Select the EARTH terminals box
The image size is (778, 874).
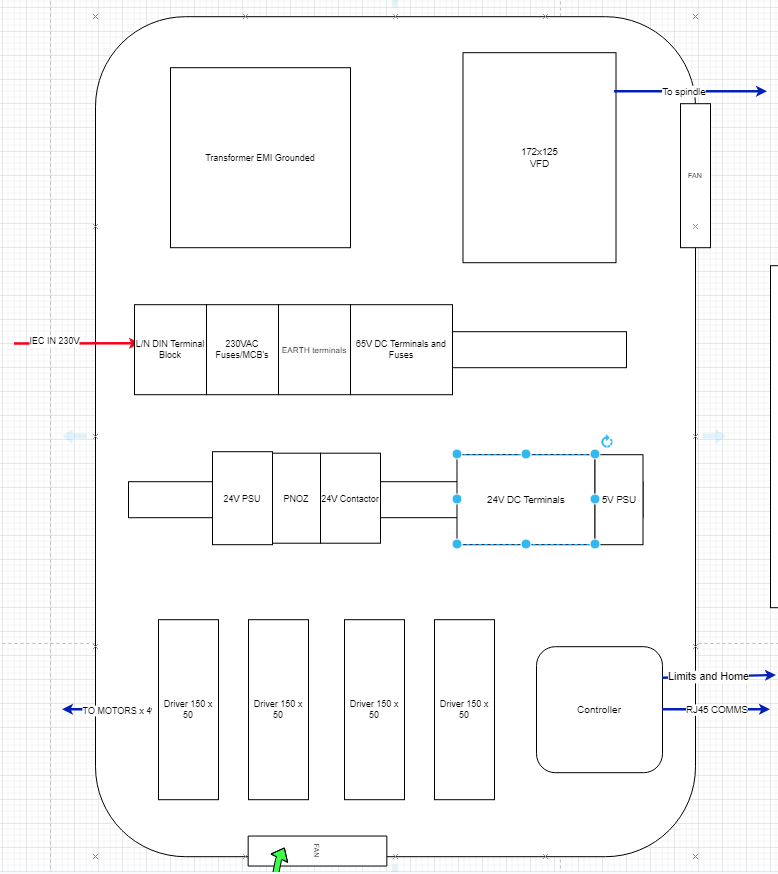tap(314, 349)
